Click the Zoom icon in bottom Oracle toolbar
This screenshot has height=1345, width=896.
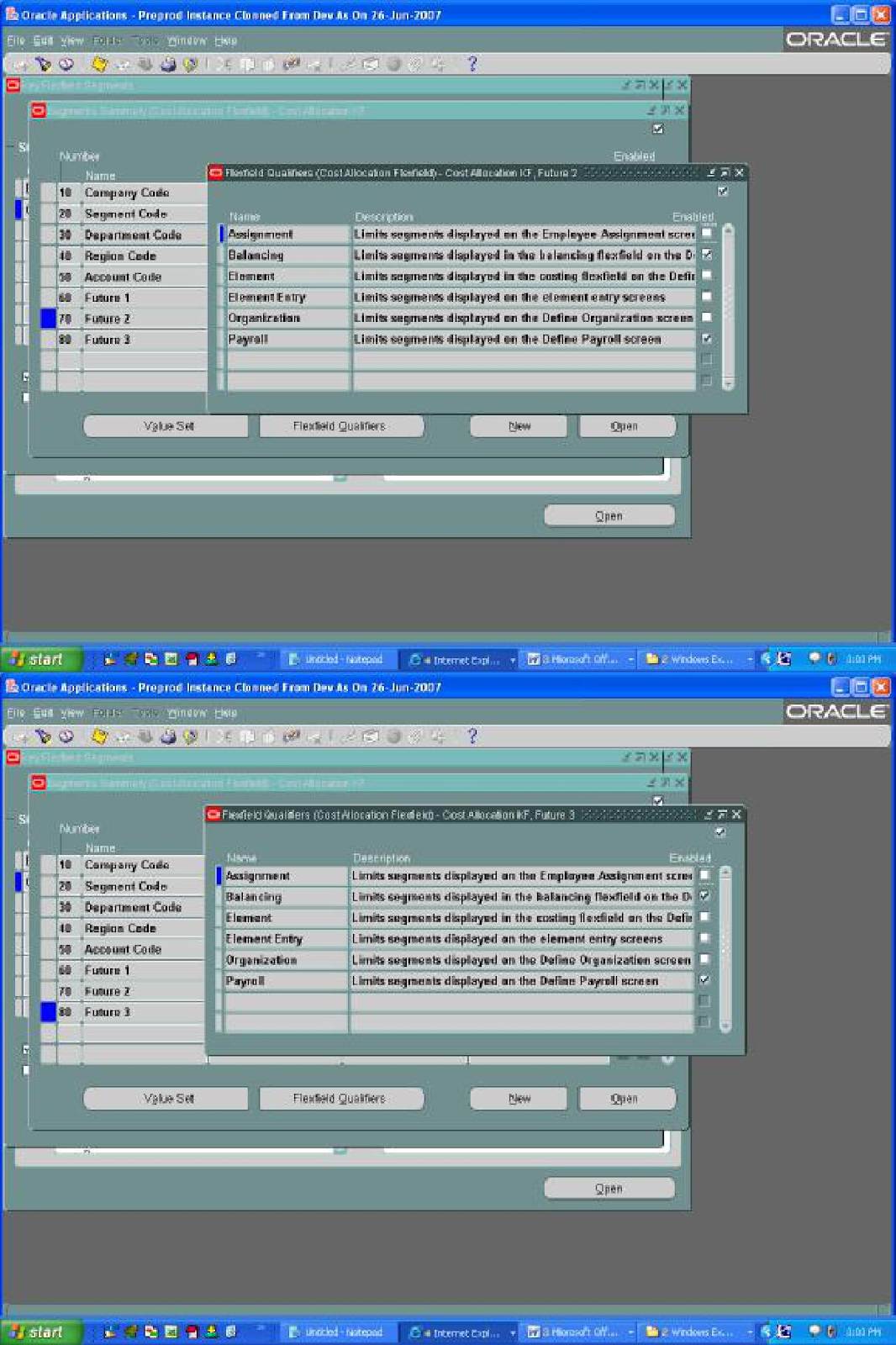point(370,736)
